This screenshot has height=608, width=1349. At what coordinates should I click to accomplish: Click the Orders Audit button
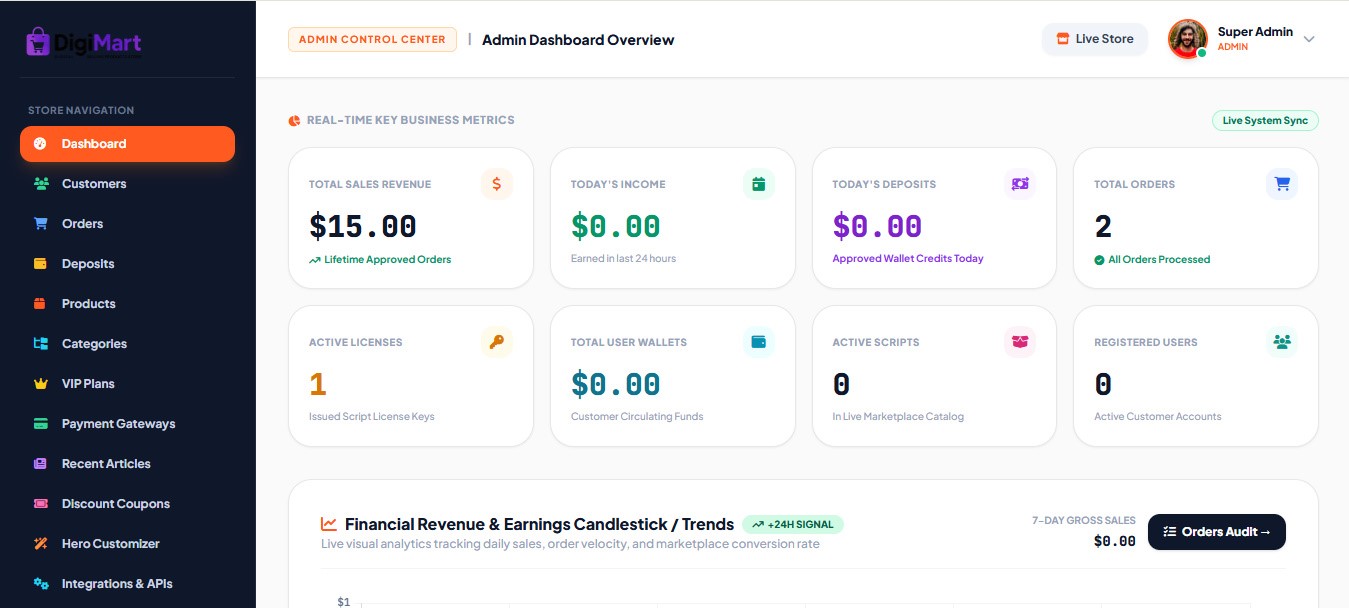click(x=1217, y=532)
